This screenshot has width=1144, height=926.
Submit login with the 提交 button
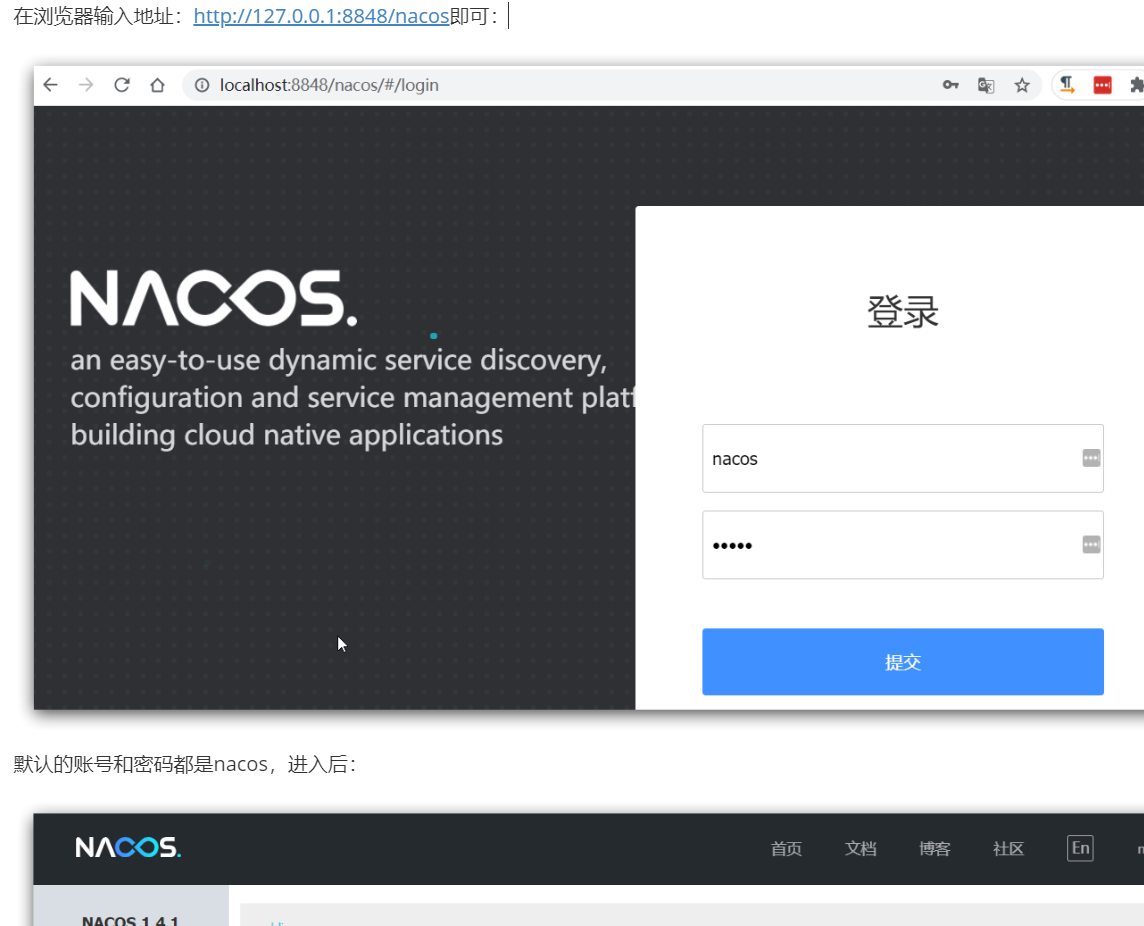(903, 662)
